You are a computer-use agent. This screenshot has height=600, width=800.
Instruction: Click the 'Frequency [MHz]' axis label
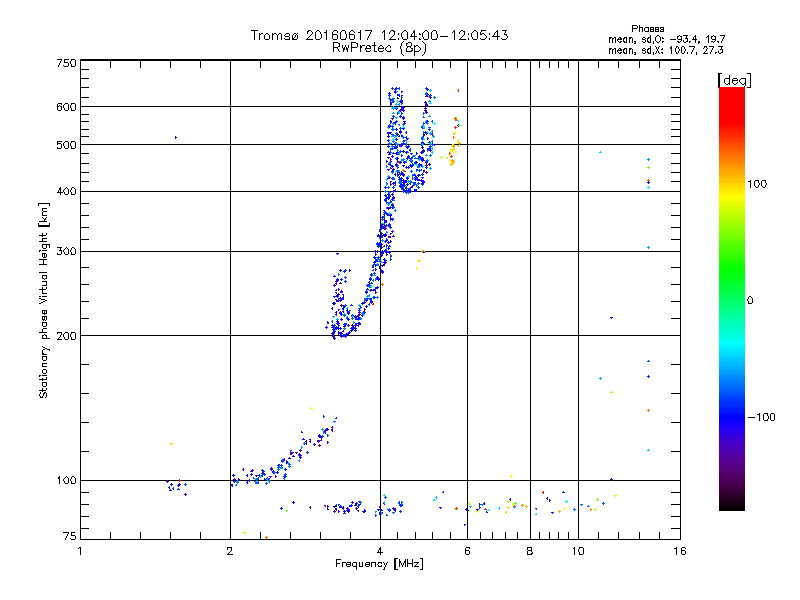pyautogui.click(x=379, y=564)
